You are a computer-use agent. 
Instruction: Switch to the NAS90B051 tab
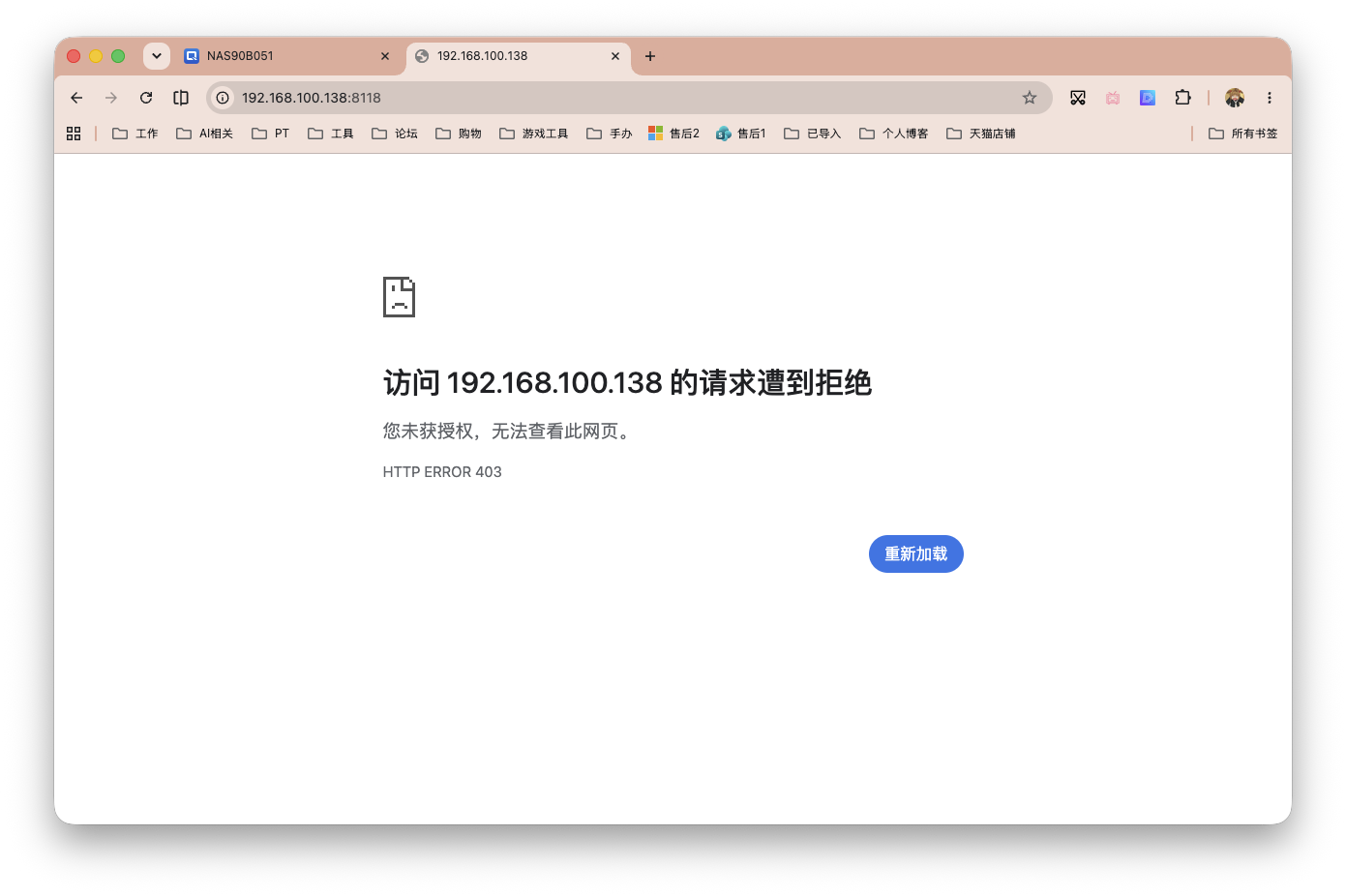pyautogui.click(x=286, y=56)
